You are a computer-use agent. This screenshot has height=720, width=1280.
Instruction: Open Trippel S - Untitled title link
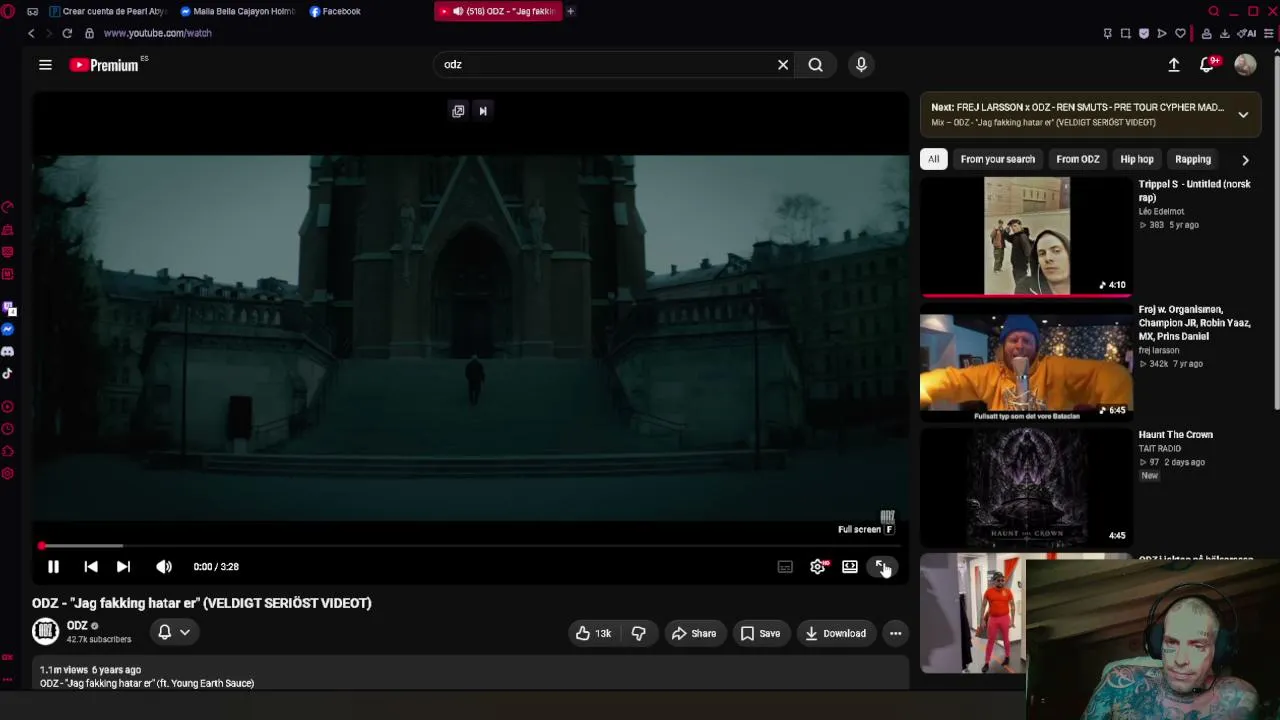click(1194, 191)
